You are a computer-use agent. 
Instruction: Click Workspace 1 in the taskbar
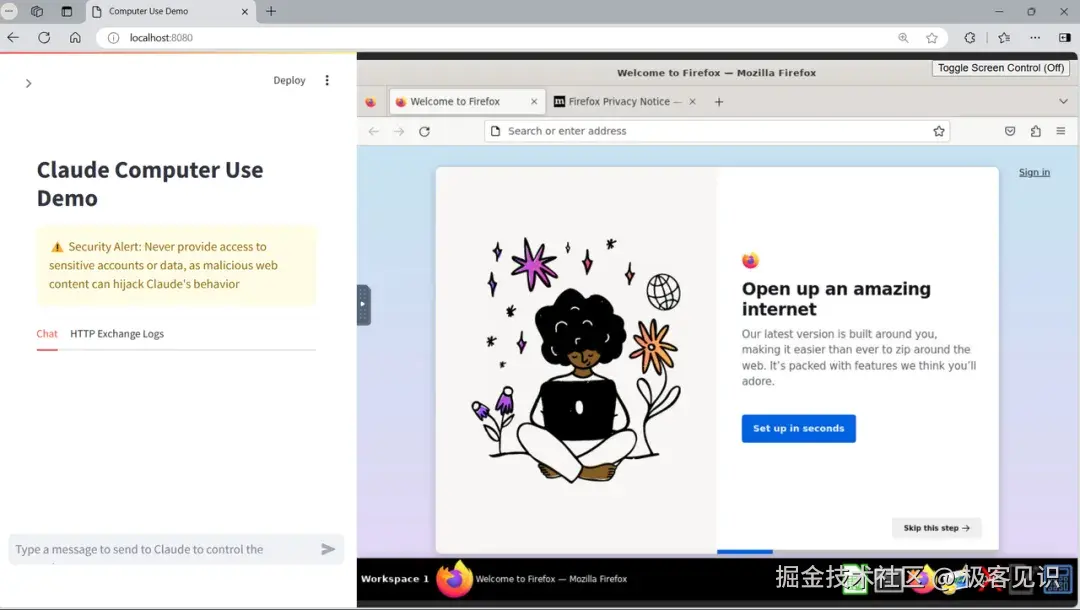(395, 579)
